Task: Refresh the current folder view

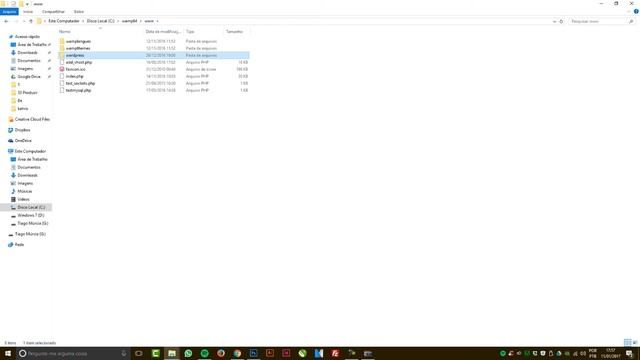Action: pyautogui.click(x=561, y=21)
